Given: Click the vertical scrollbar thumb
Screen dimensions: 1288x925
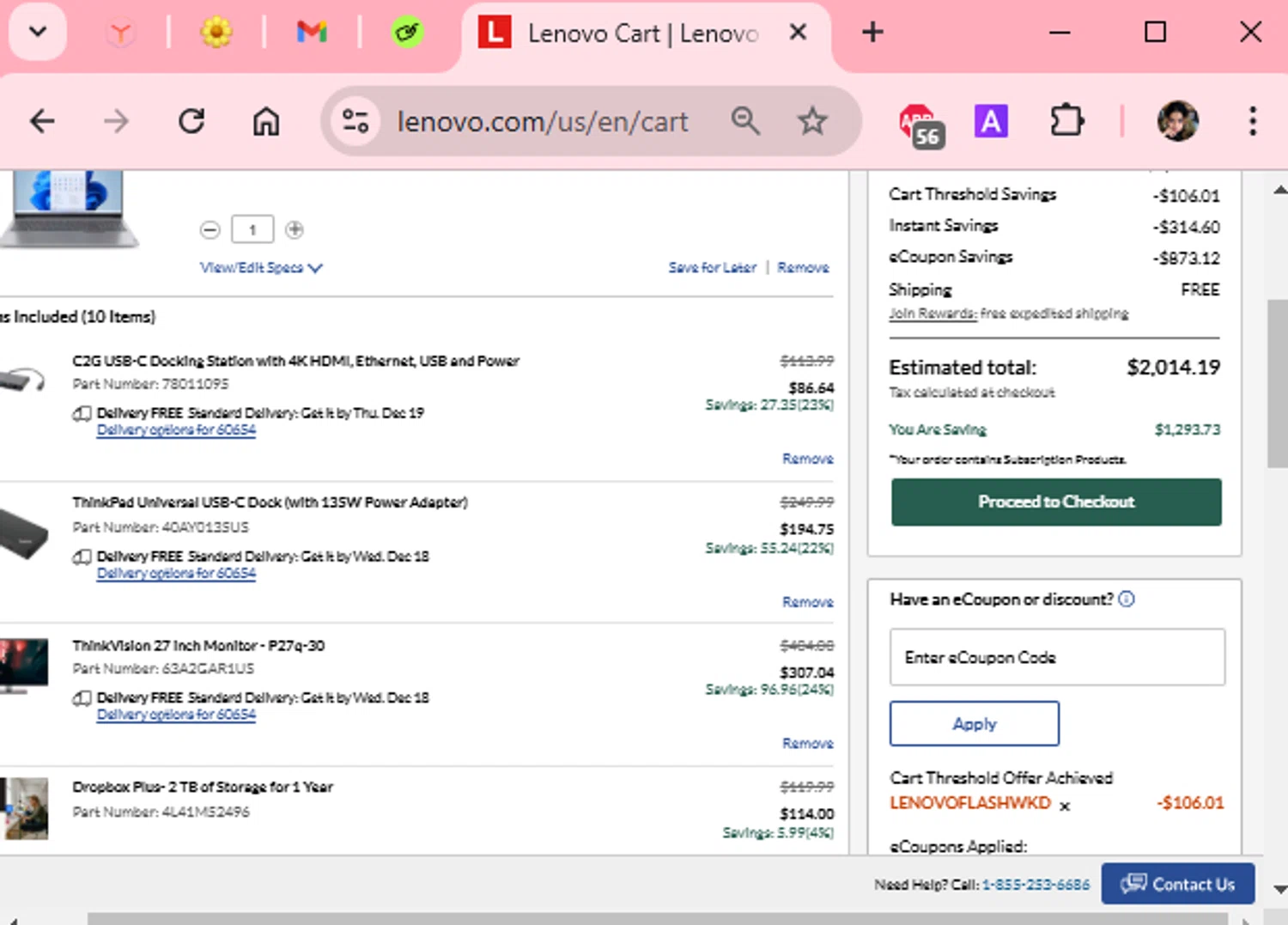Looking at the screenshot, I should point(1278,383).
